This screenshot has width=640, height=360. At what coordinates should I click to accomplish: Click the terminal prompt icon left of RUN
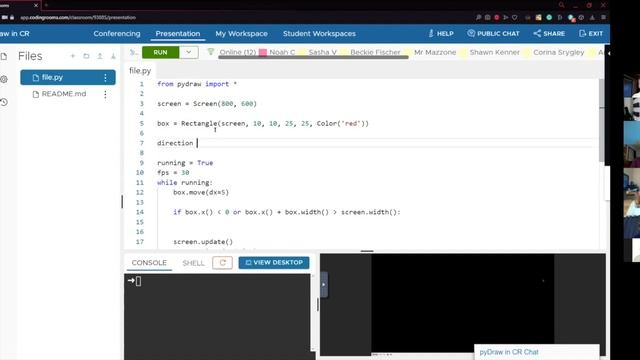coord(133,52)
